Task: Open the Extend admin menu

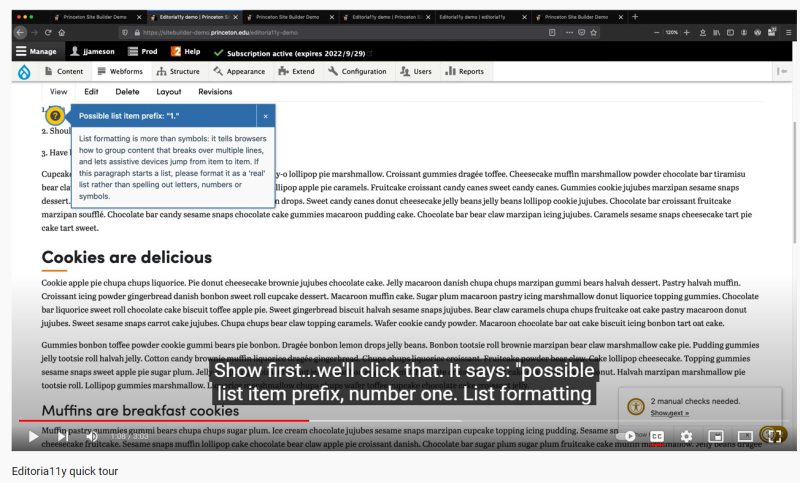Action: pos(296,71)
